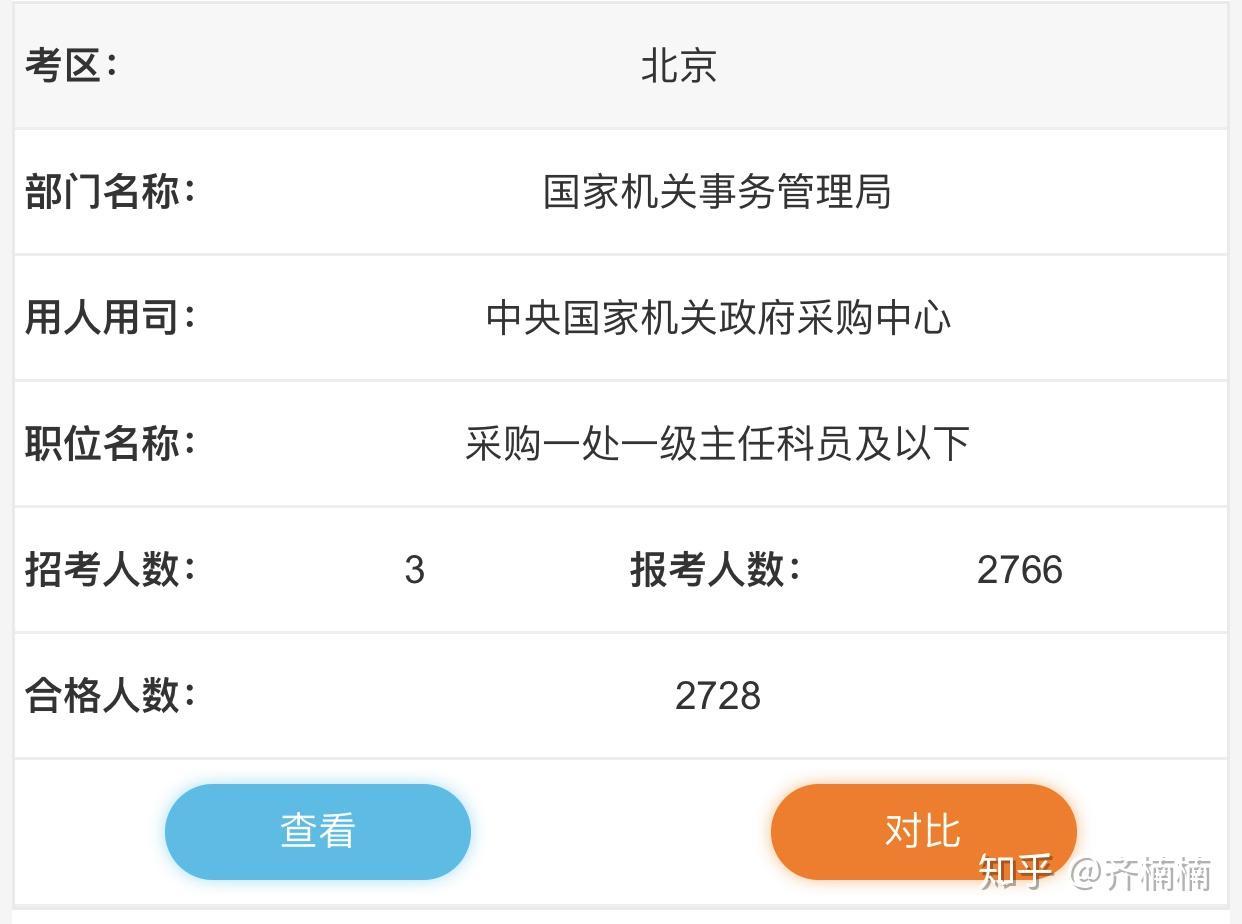1242x924 pixels.
Task: Click the gray 考区 header row
Action: pos(621,67)
